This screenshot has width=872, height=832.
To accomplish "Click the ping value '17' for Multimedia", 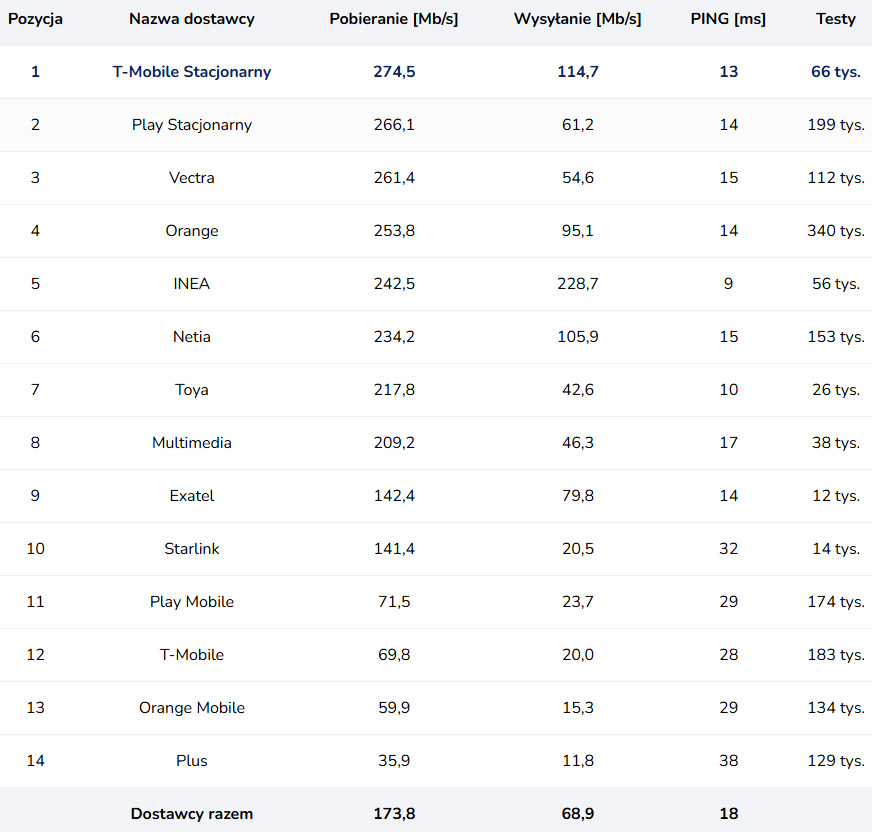I will click(x=729, y=443).
